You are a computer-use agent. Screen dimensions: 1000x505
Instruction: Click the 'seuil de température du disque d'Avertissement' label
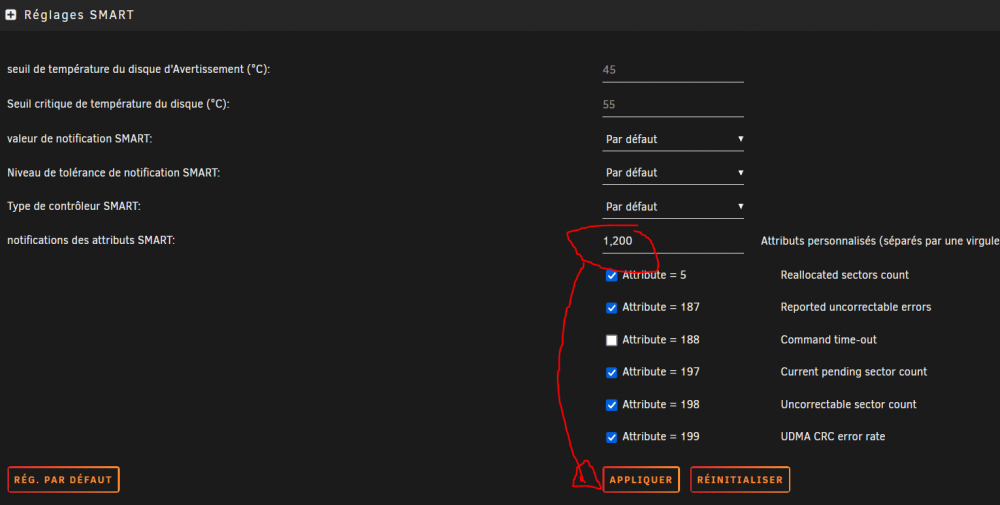coord(138,69)
